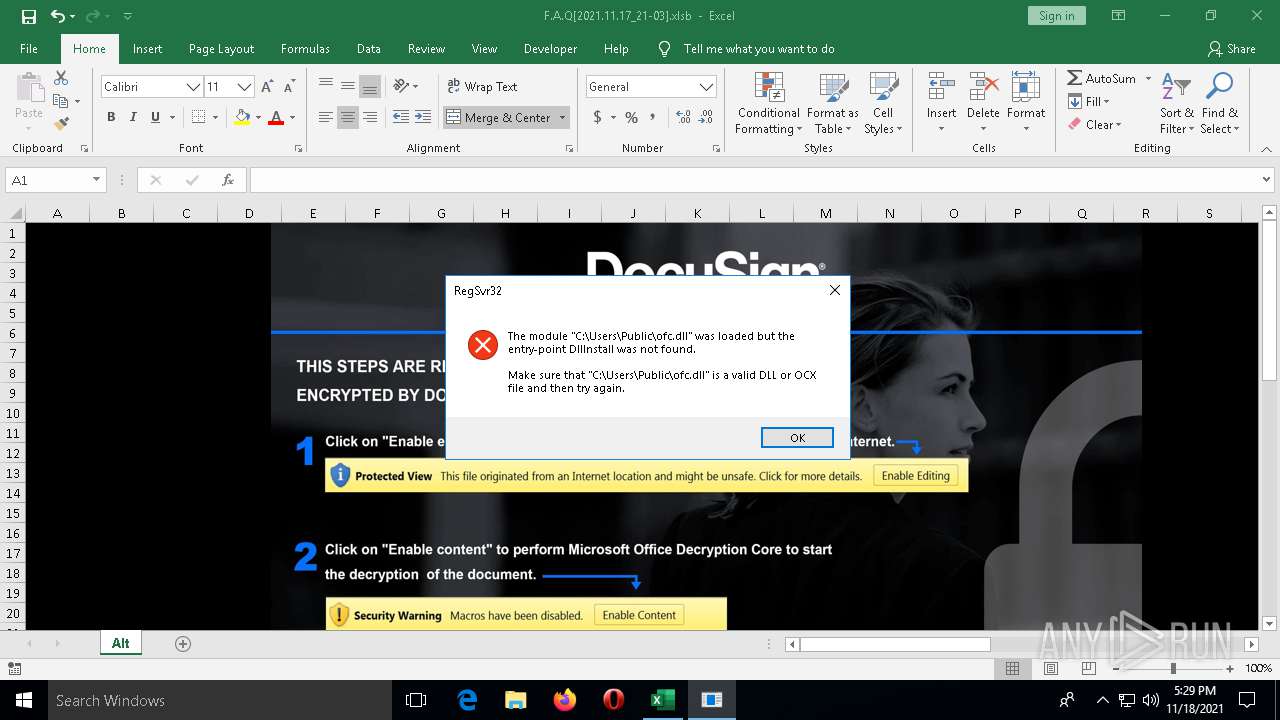Select the Alt sheet tab
This screenshot has width=1280, height=720.
click(x=120, y=644)
